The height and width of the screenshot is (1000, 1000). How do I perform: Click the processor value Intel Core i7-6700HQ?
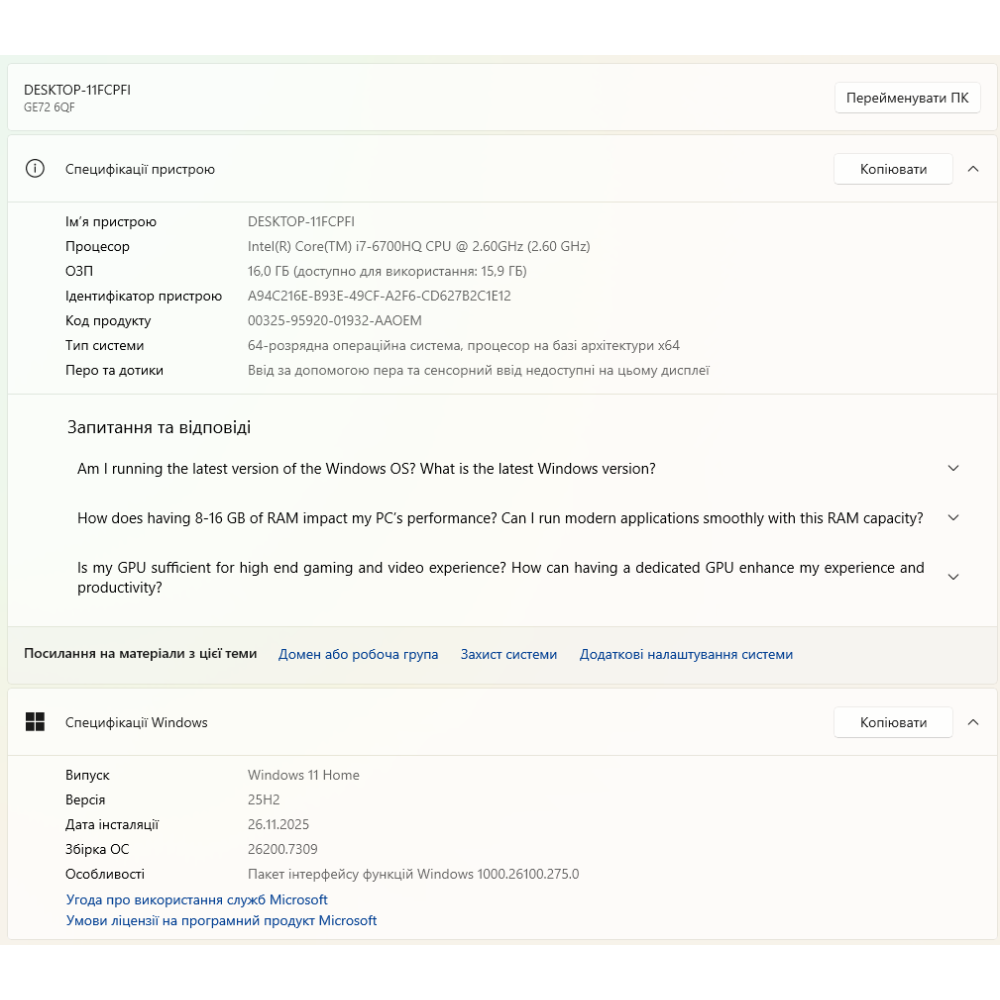pos(419,246)
